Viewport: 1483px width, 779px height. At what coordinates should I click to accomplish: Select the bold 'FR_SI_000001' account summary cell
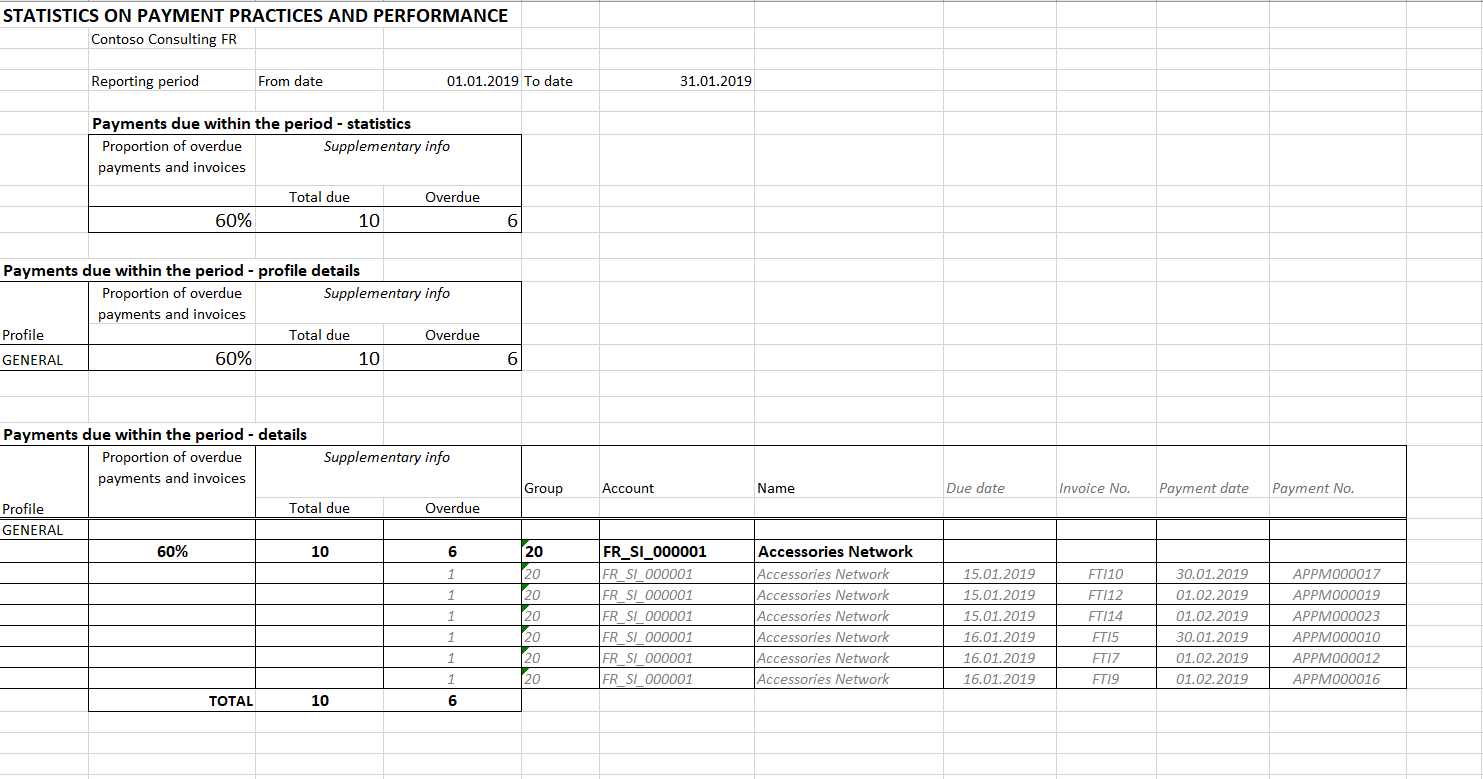pyautogui.click(x=654, y=552)
